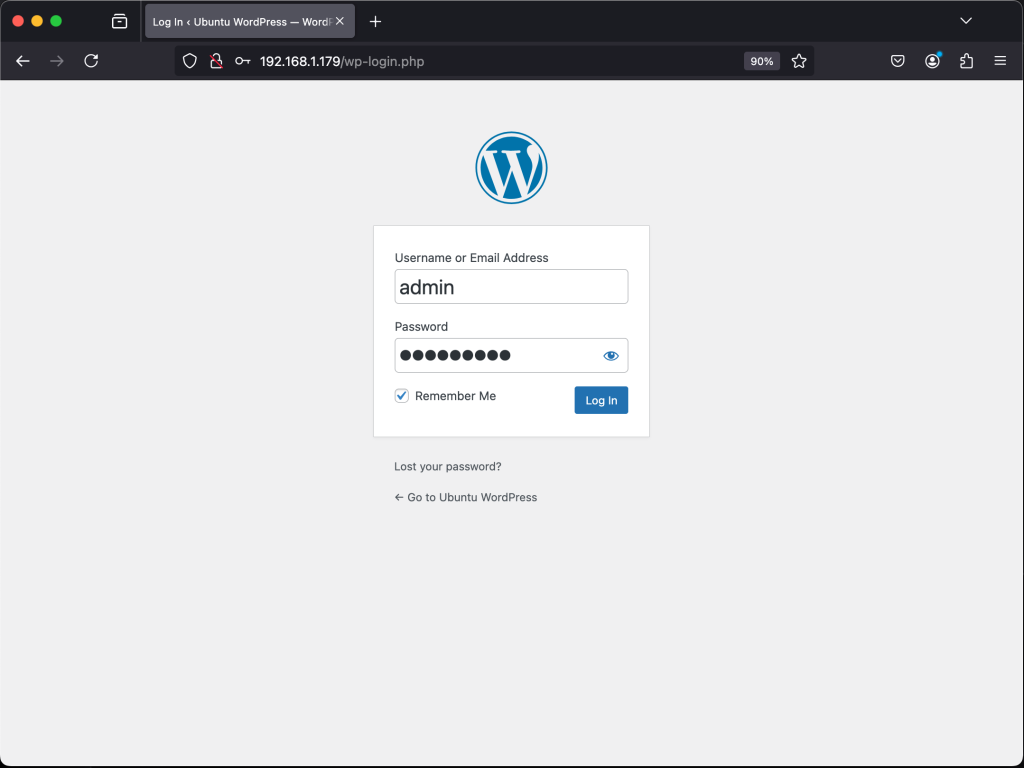
Task: Save page to Pocket
Action: [897, 61]
